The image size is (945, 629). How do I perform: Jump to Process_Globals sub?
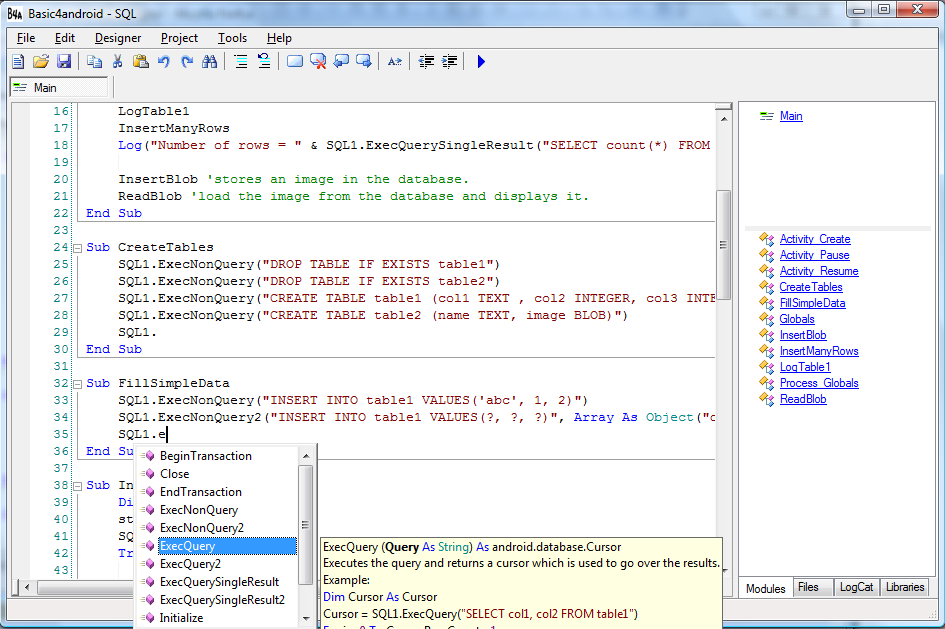(819, 383)
